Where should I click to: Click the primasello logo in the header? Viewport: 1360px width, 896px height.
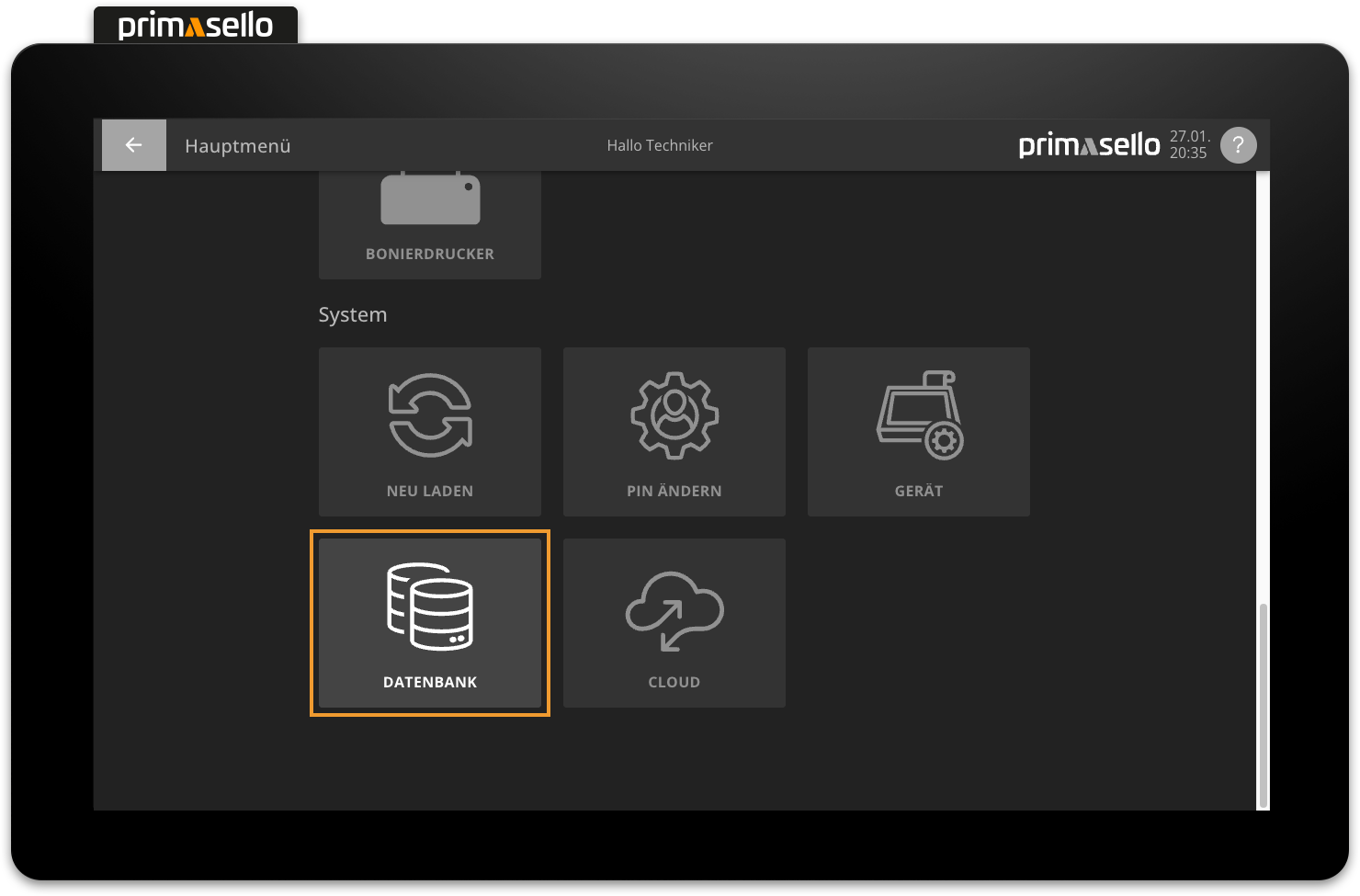pos(1089,145)
